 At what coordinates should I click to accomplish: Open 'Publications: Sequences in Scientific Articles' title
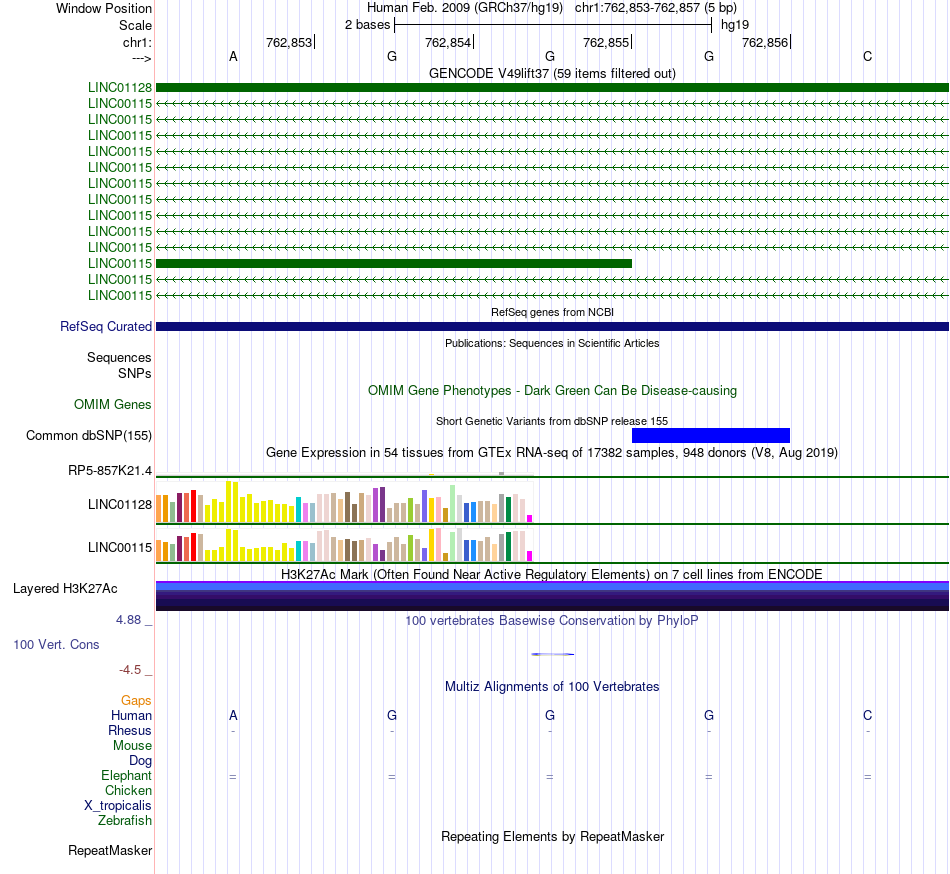tap(552, 343)
